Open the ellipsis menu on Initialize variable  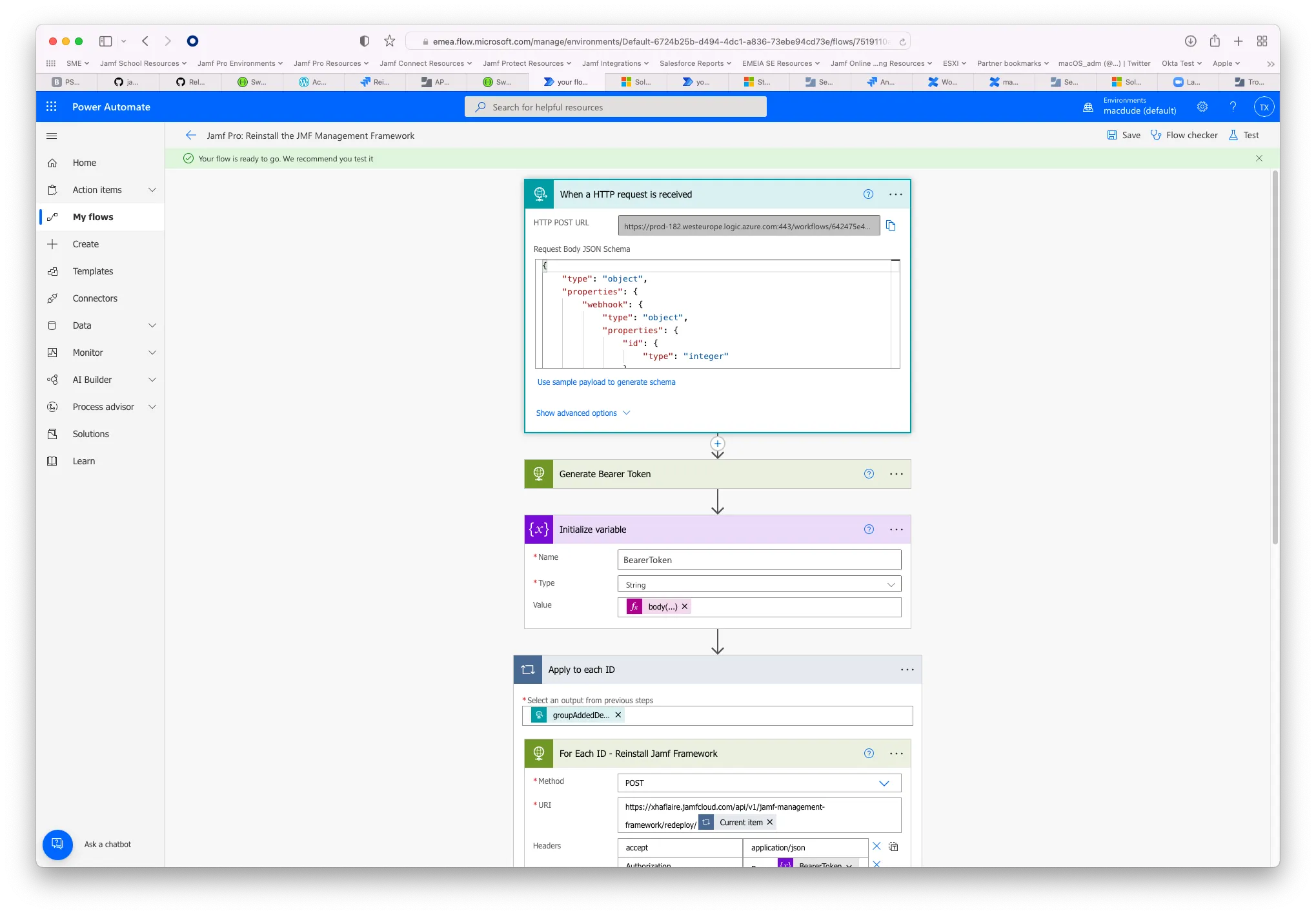click(x=896, y=529)
